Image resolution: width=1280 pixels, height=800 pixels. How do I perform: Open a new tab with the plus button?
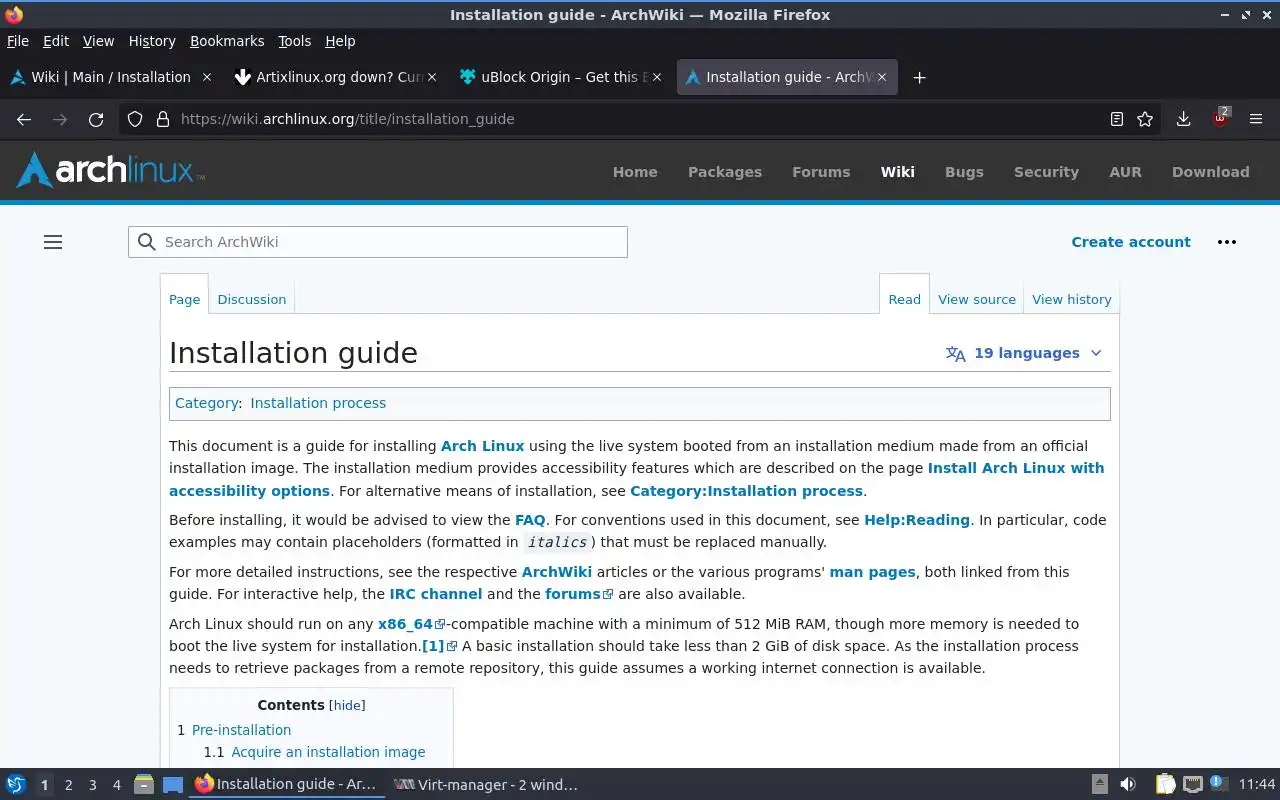919,77
